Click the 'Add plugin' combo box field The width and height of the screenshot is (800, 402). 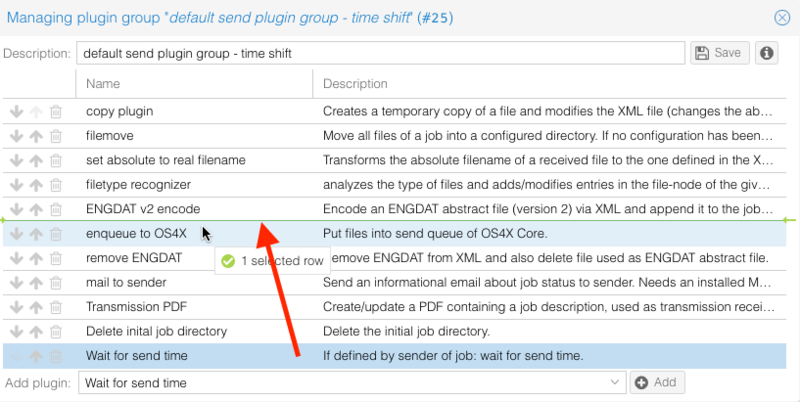(340, 383)
